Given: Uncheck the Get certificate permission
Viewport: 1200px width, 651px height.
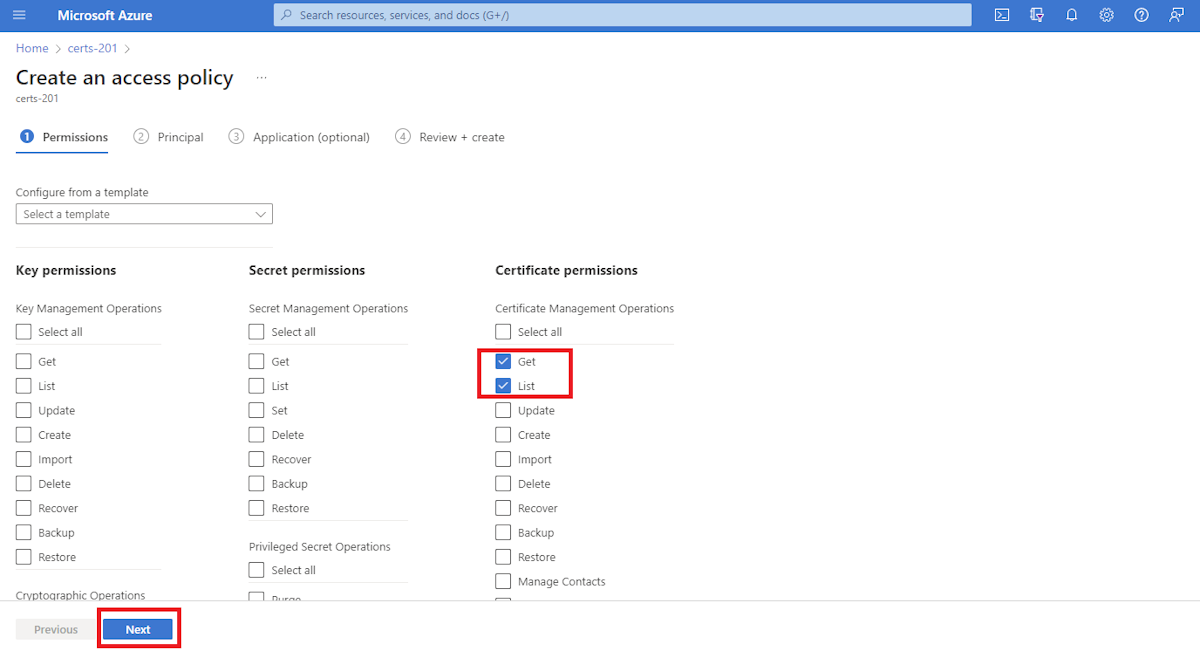Looking at the screenshot, I should tap(503, 361).
